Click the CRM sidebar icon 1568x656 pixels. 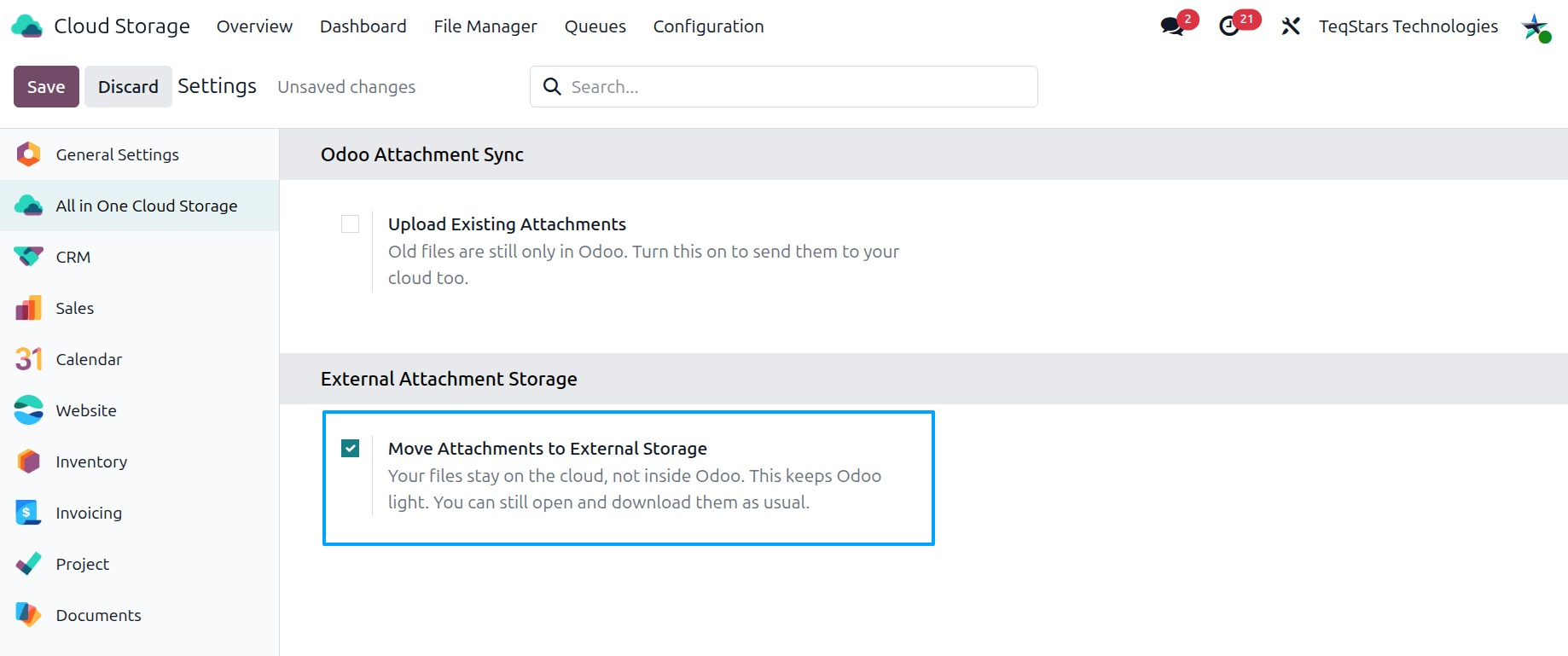click(x=28, y=257)
